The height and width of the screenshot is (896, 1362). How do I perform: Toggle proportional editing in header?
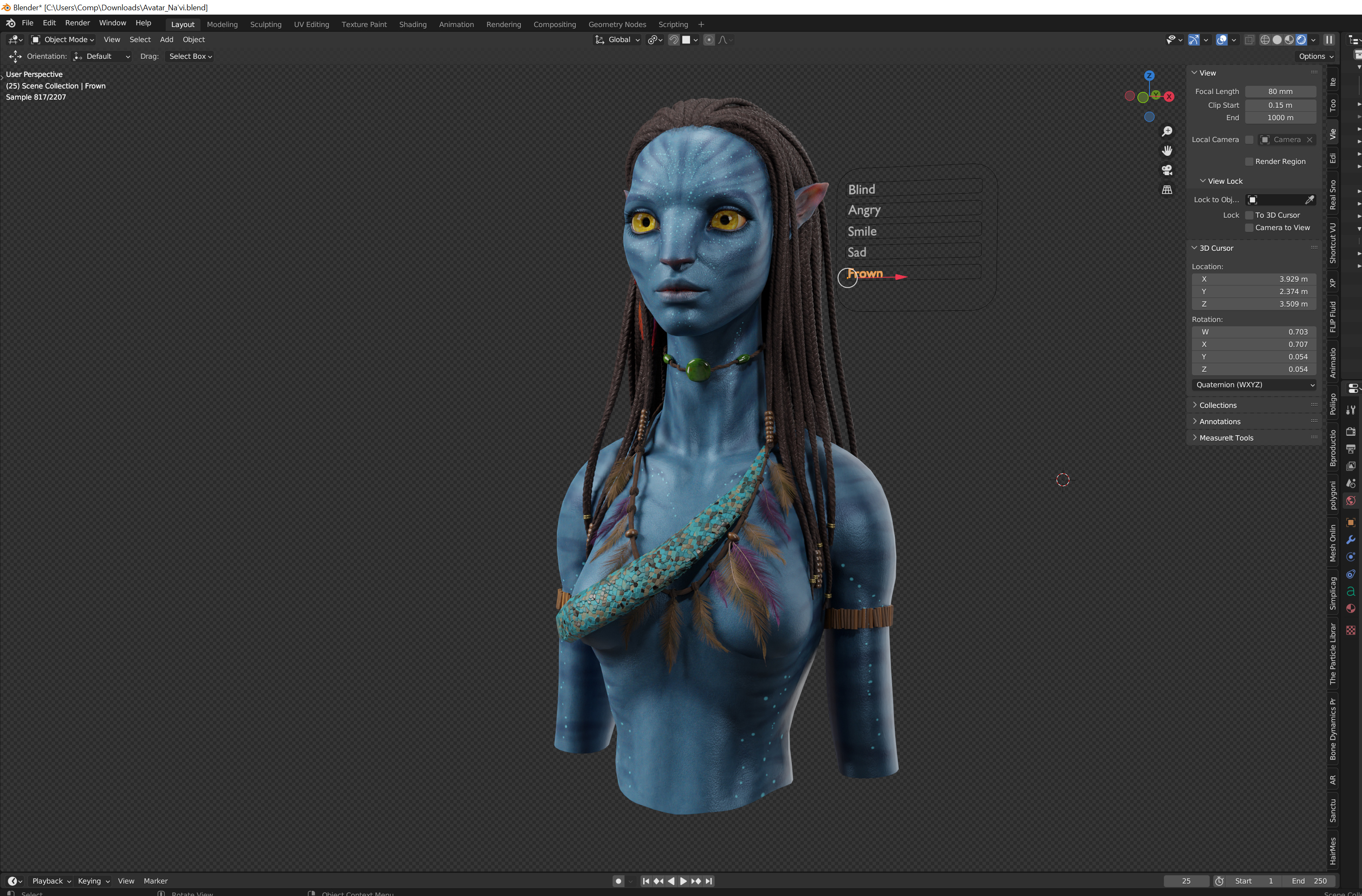click(708, 39)
